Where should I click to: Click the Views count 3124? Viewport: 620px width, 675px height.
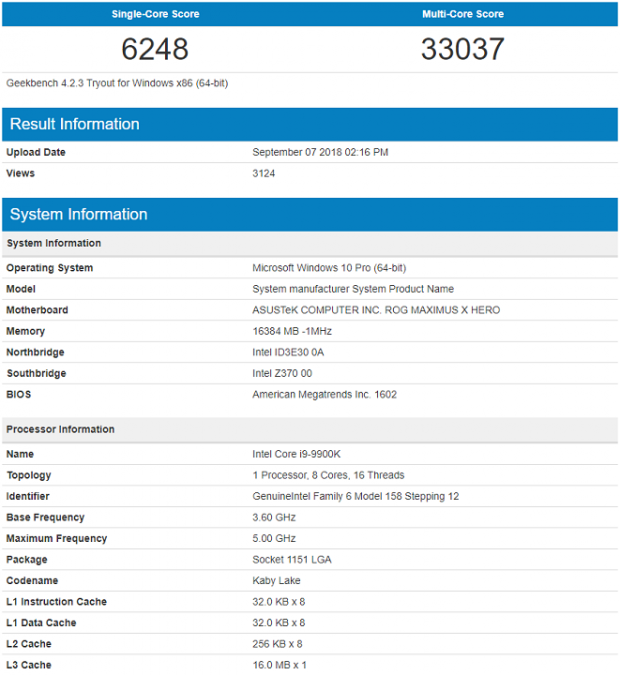coord(264,173)
